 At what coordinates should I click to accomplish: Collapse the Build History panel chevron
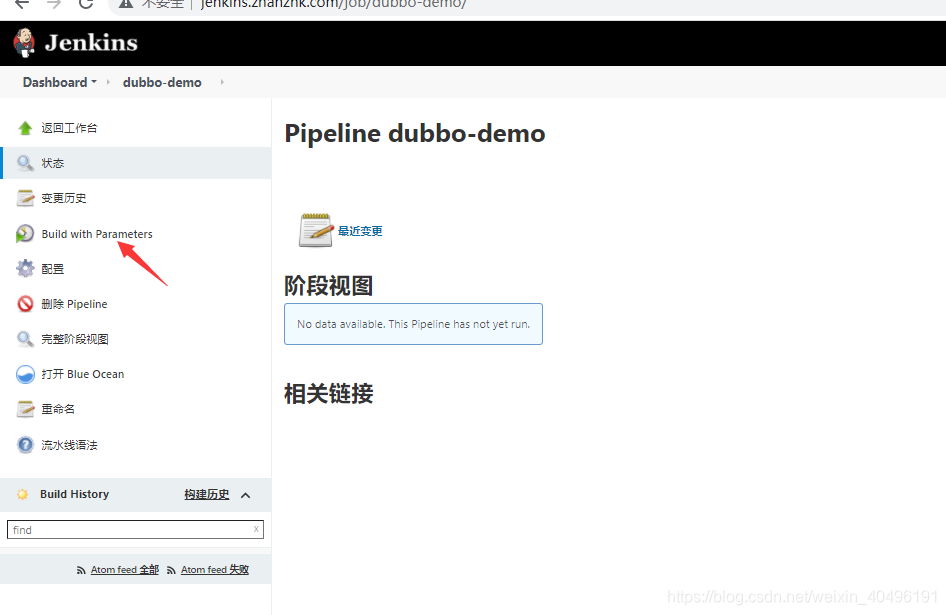[x=246, y=496]
